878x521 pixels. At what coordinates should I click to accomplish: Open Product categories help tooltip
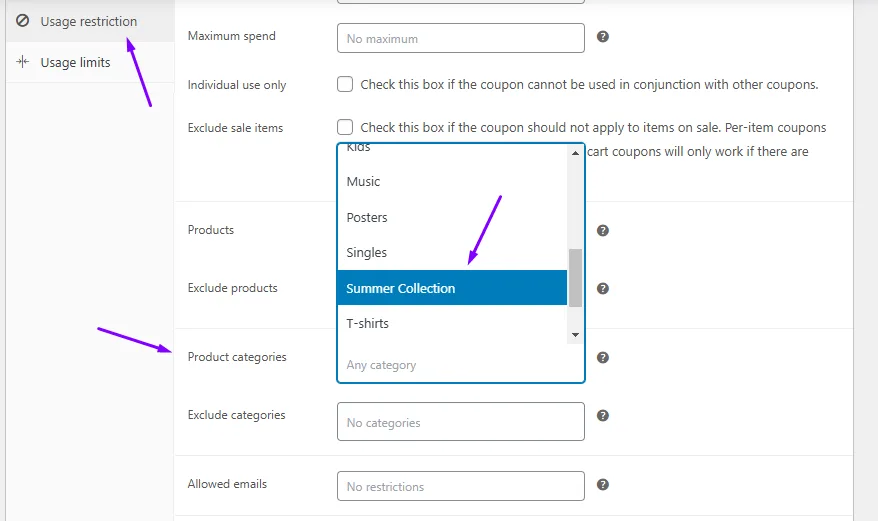(x=603, y=357)
